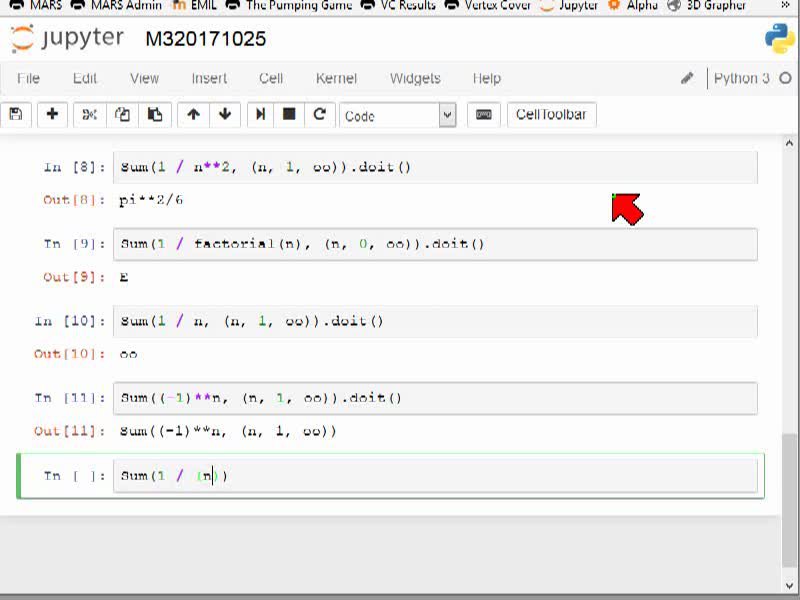Image resolution: width=800 pixels, height=600 pixels.
Task: Click input cell In [9] with factorial
Action: tap(435, 244)
